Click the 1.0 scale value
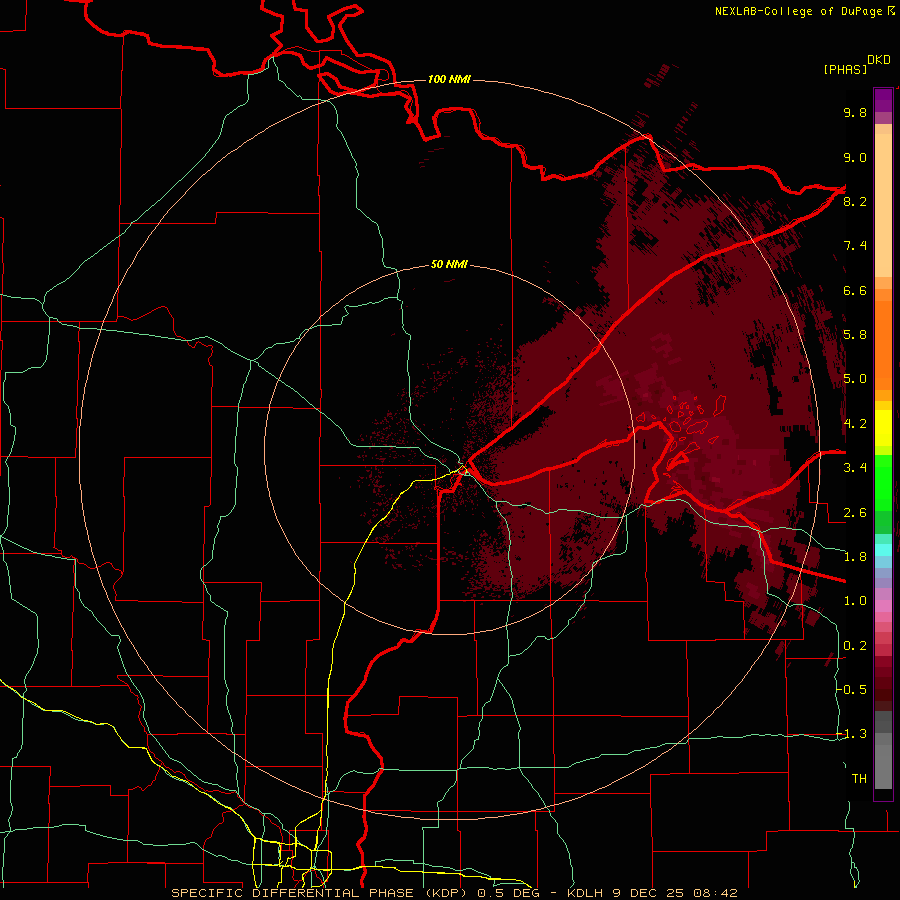 tap(855, 601)
